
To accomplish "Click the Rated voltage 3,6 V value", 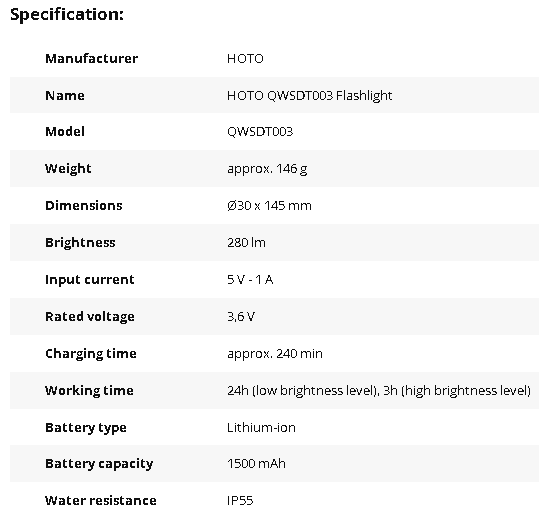I will click(x=241, y=317).
